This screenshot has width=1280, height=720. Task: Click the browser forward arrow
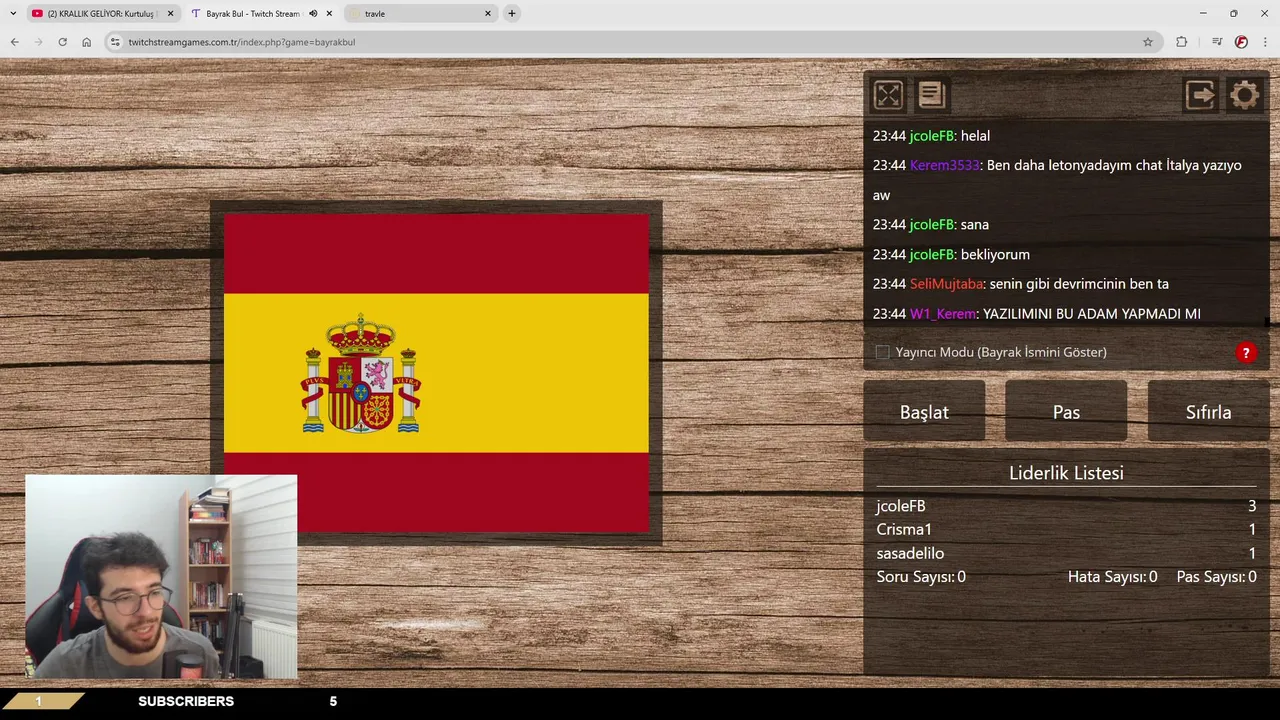click(38, 42)
